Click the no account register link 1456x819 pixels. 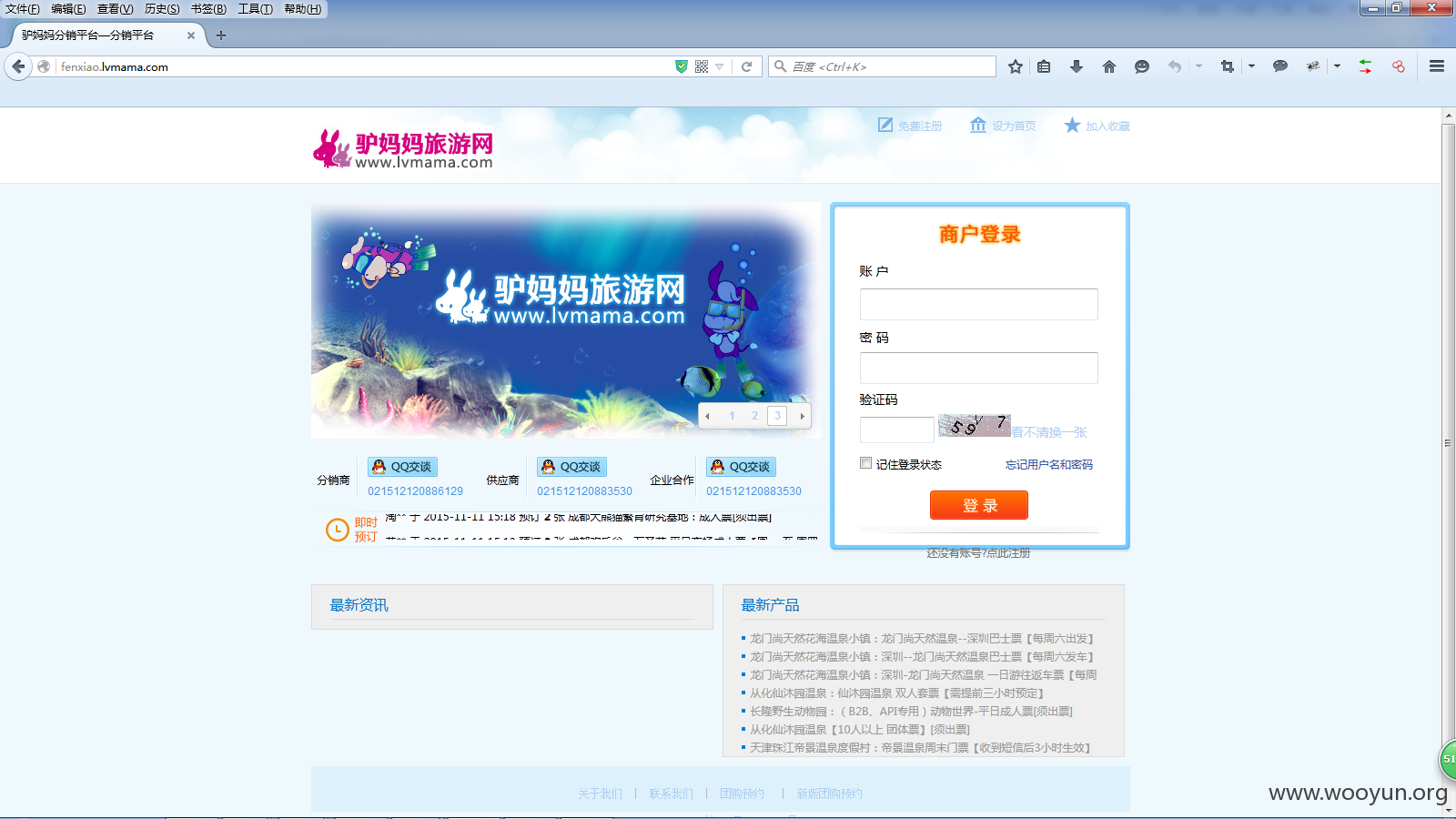(978, 552)
